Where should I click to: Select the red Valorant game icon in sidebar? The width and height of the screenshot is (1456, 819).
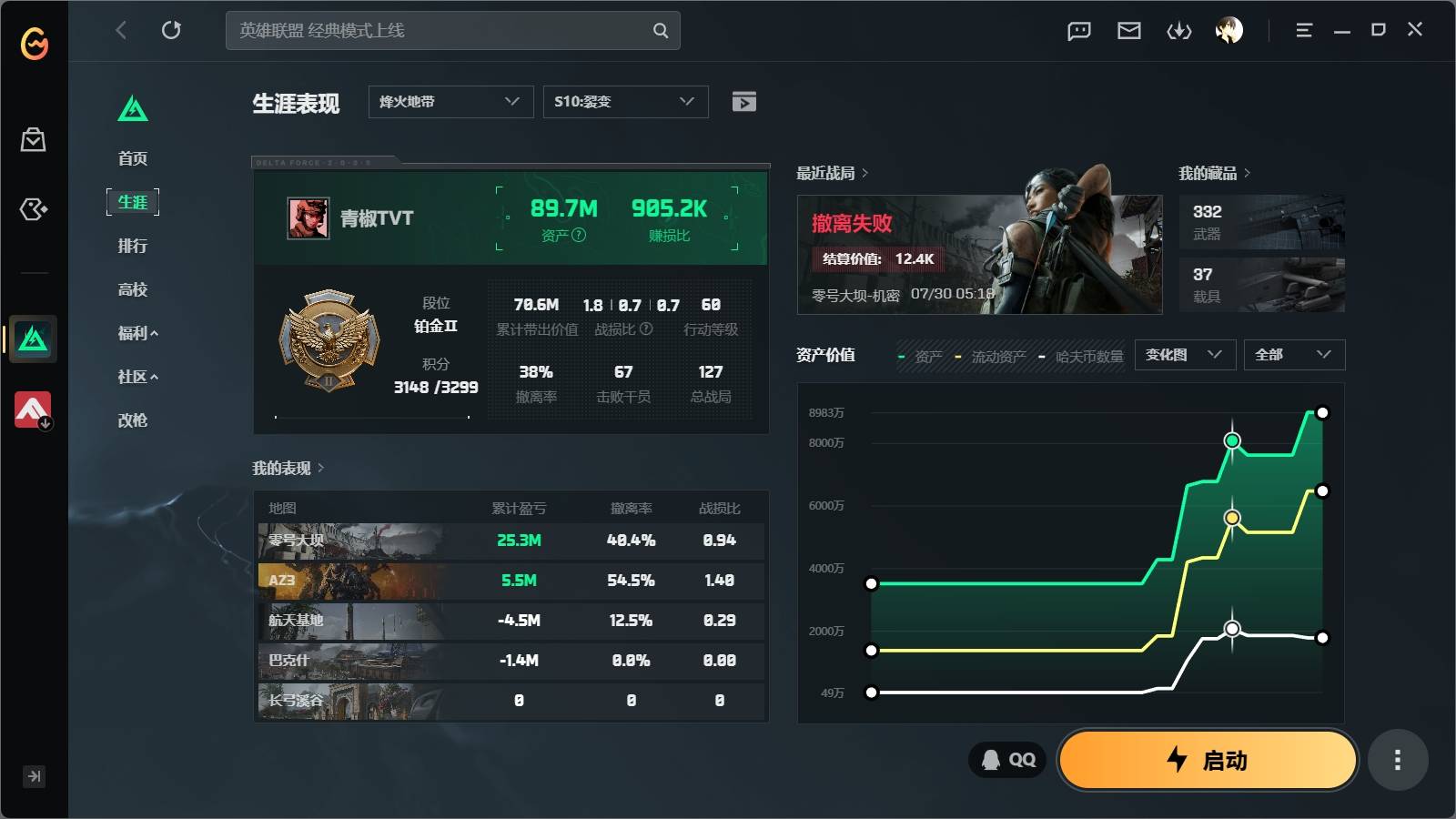tap(34, 410)
